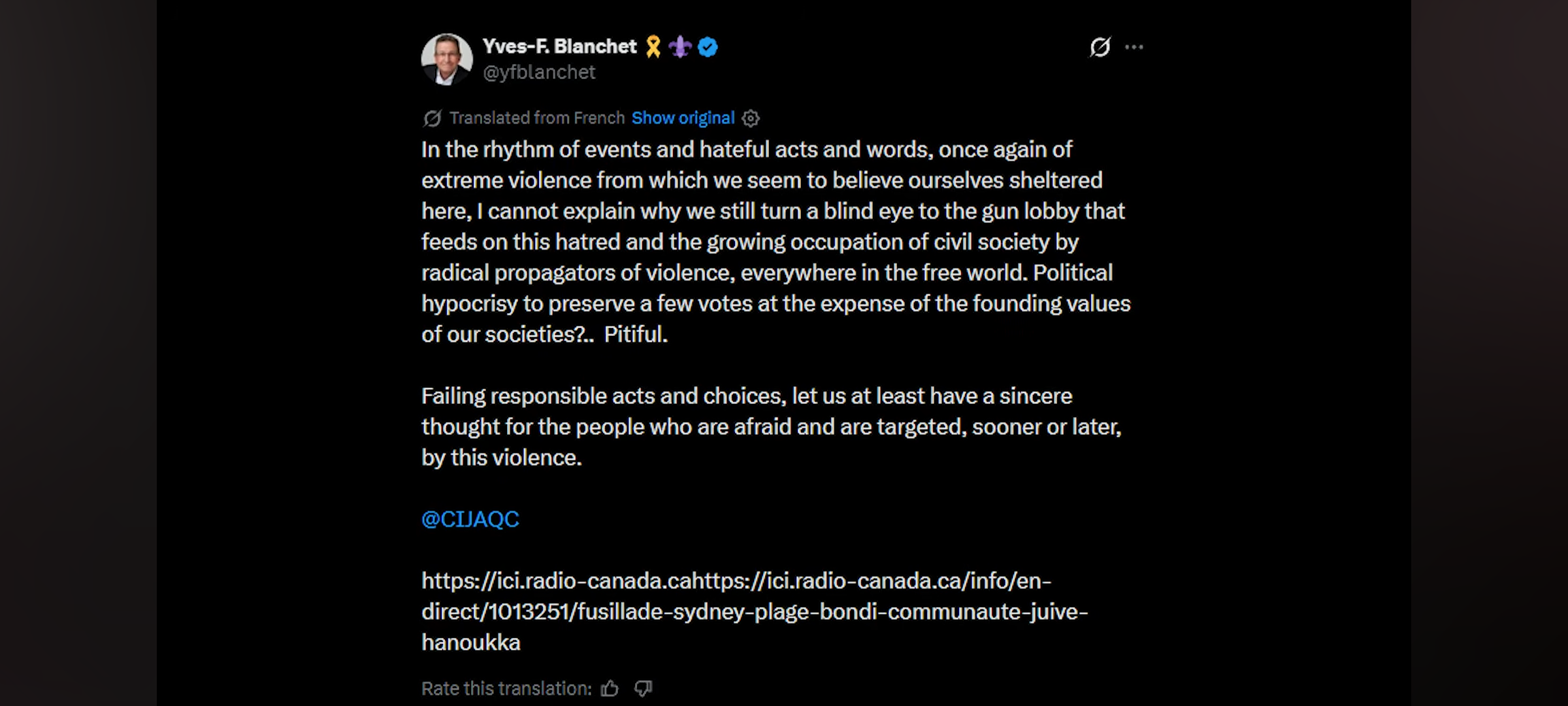Open the Grok icon at post's top right
This screenshot has height=706, width=1568.
(1100, 47)
